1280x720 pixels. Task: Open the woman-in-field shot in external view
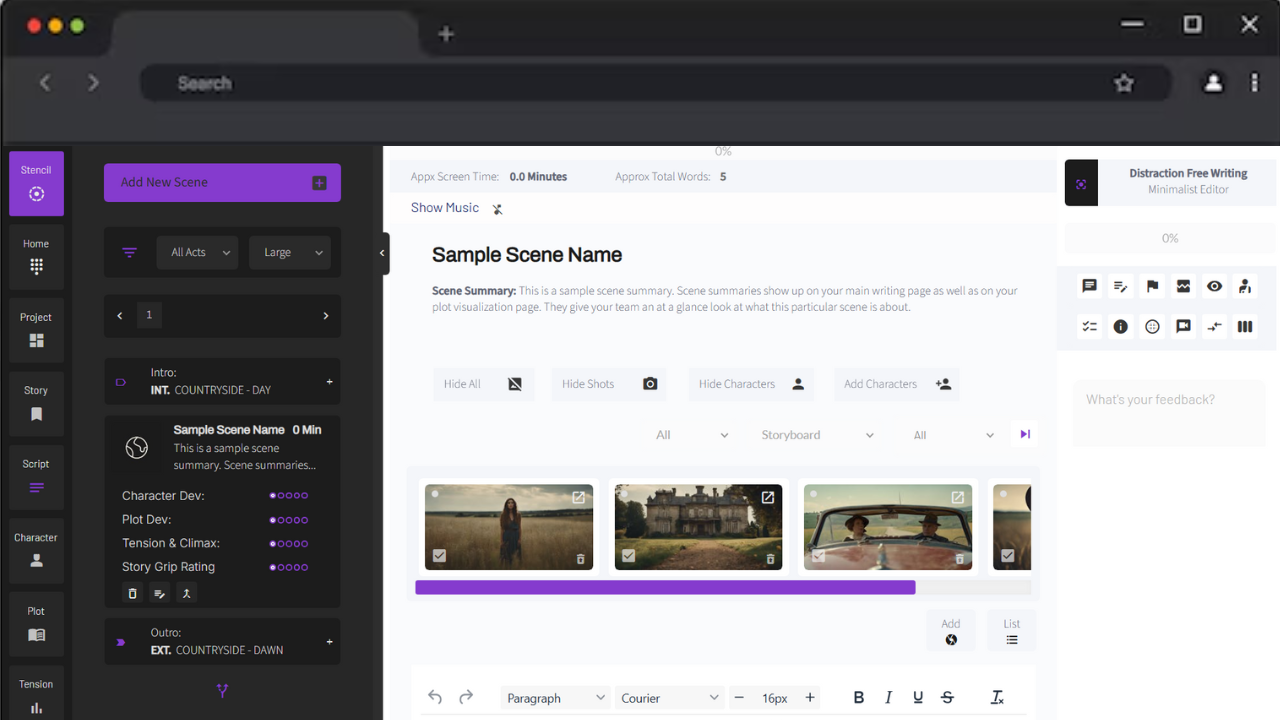pyautogui.click(x=579, y=497)
